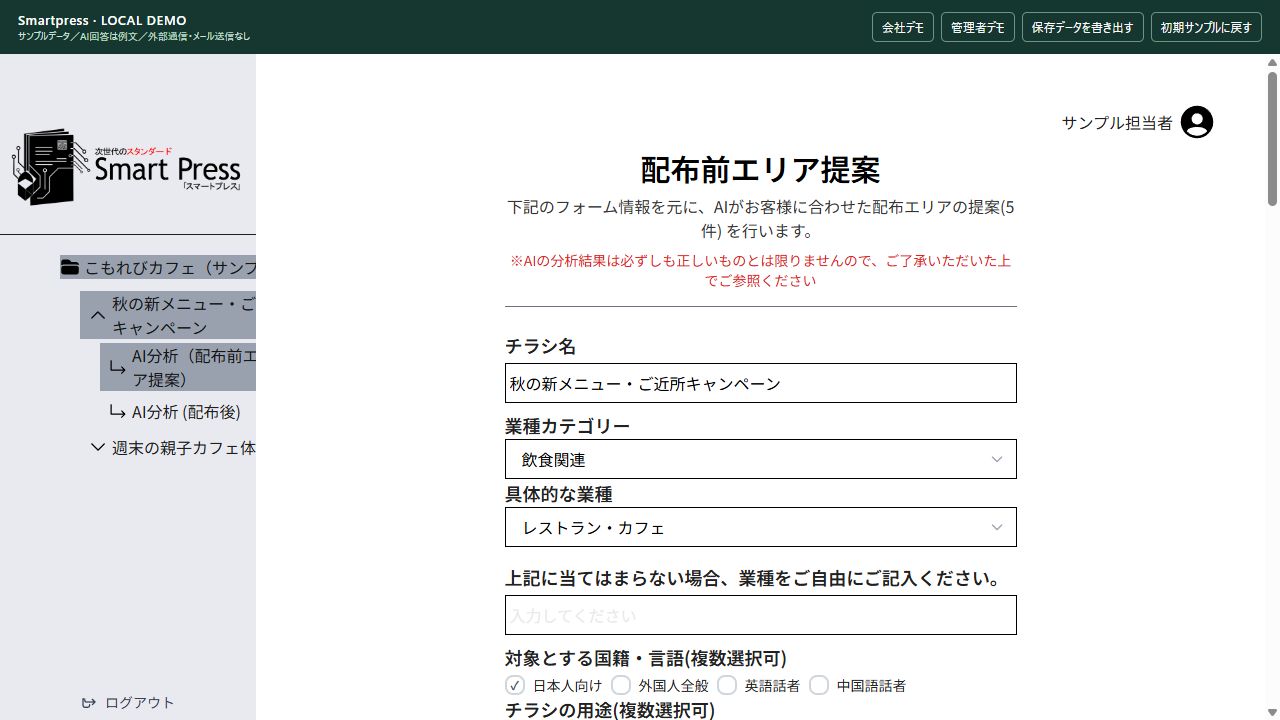
Task: Click 保存データを書き出す button
Action: click(1083, 27)
